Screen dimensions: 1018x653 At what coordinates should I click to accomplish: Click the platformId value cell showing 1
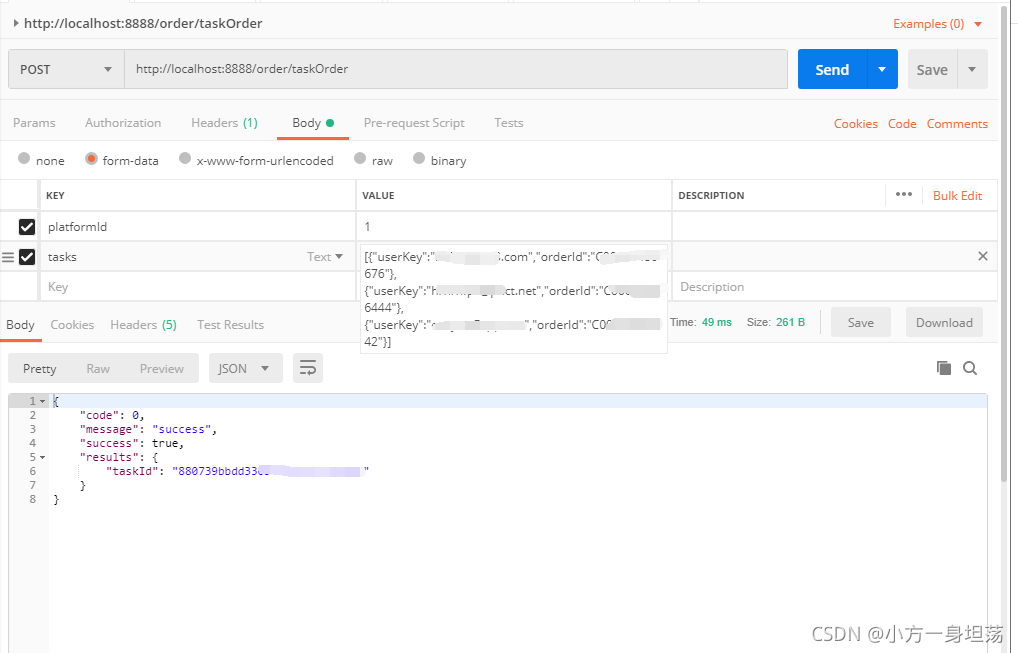(514, 227)
